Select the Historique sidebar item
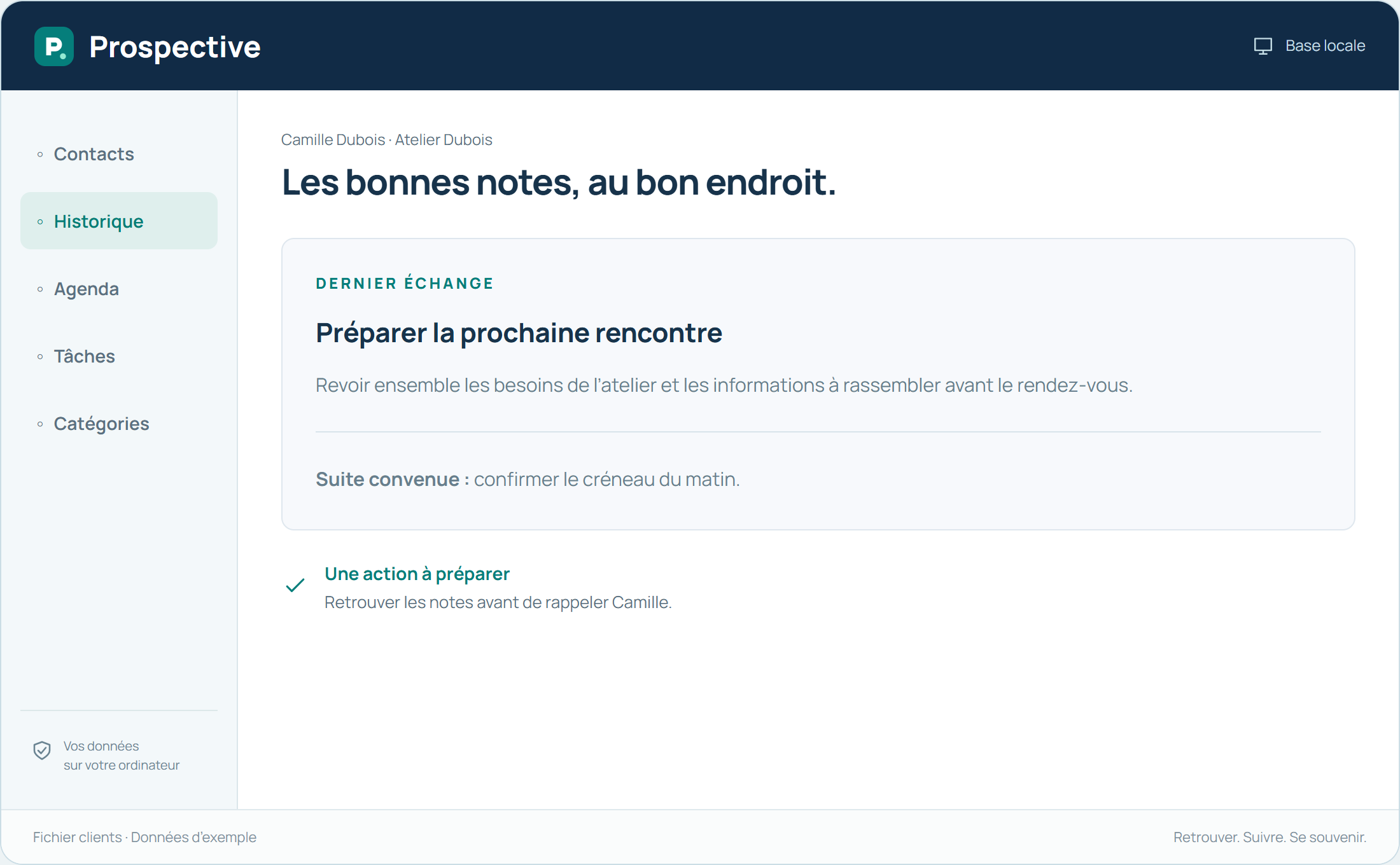This screenshot has height=865, width=1400. 119,221
